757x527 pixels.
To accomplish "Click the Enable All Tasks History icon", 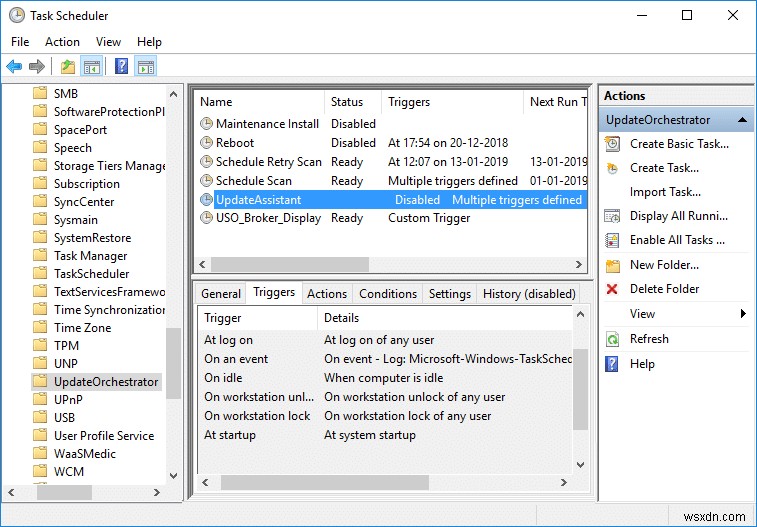I will (613, 240).
